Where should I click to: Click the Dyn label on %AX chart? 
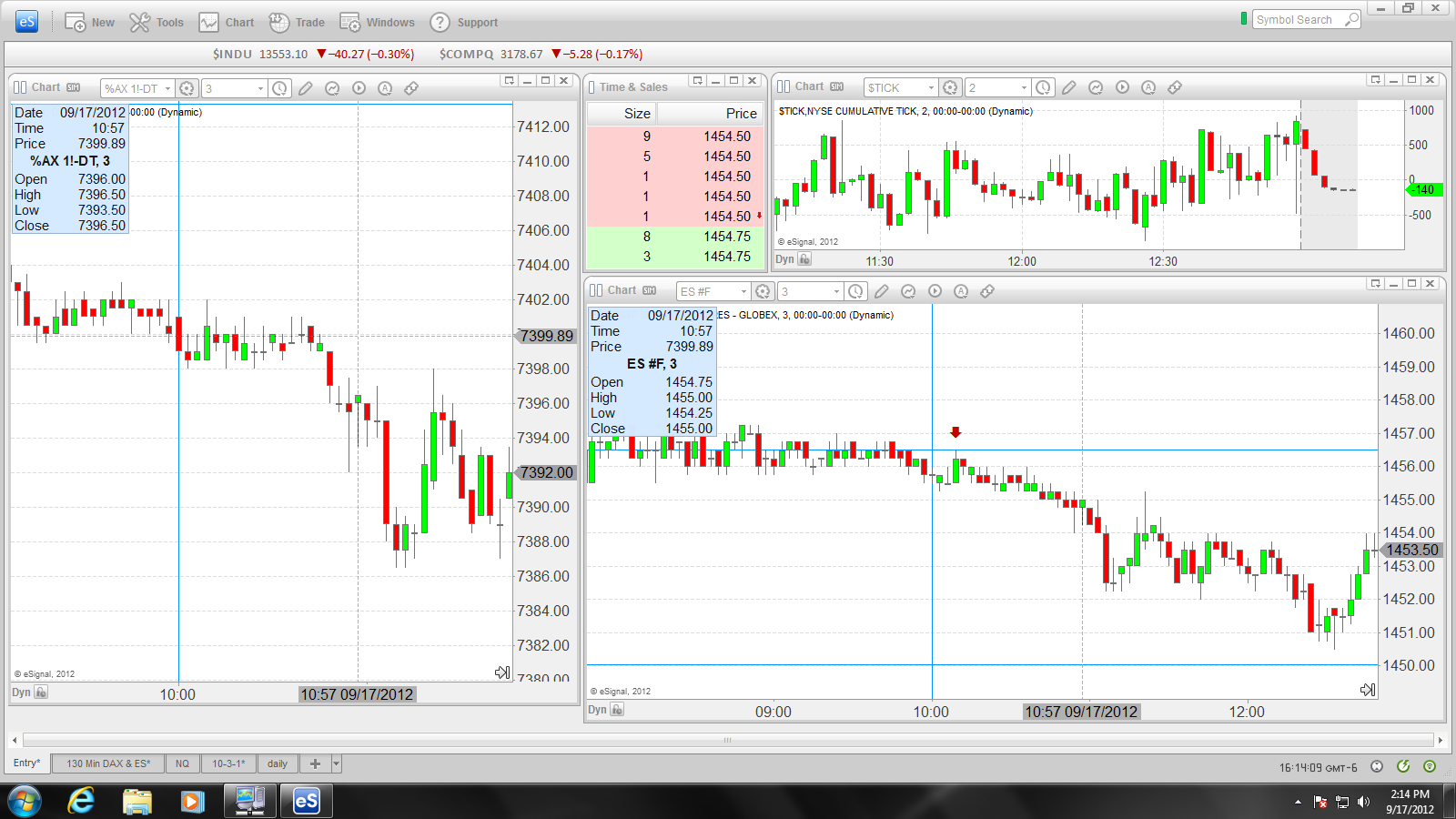(21, 693)
